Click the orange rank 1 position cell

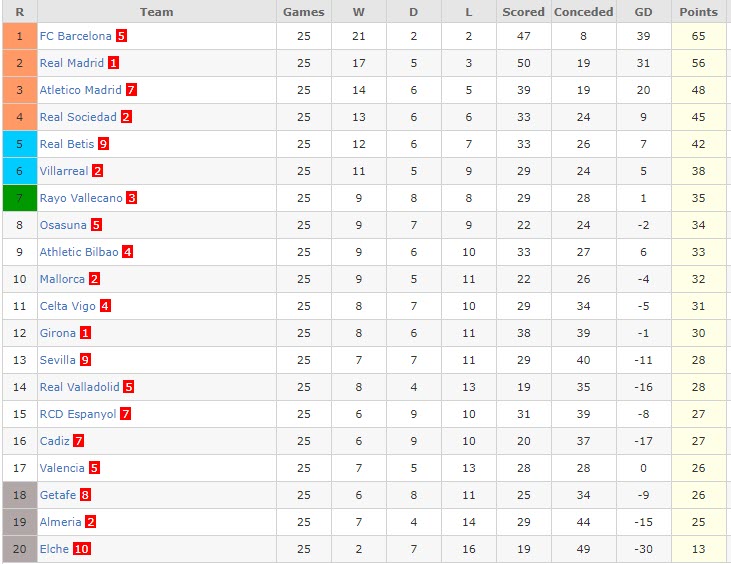tap(19, 36)
